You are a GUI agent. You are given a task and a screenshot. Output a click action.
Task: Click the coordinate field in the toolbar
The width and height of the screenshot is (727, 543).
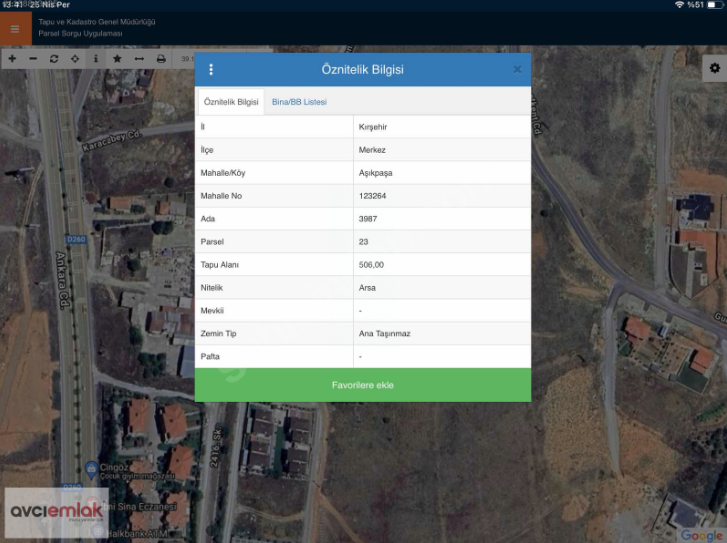(x=184, y=59)
